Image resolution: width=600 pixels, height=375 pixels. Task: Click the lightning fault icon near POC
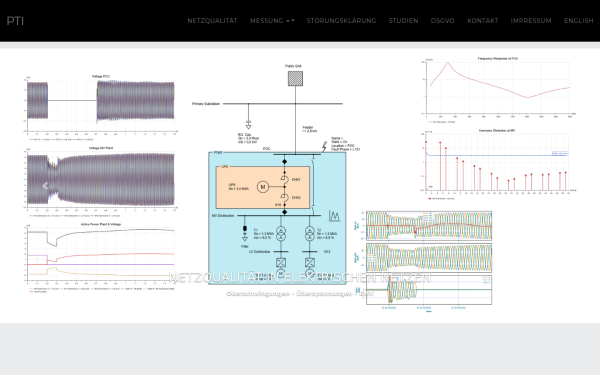[x=324, y=146]
